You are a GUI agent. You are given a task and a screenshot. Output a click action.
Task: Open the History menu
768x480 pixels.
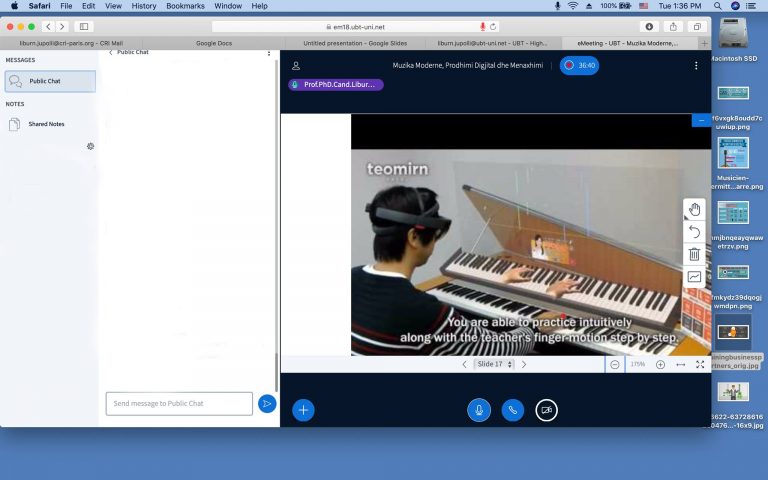tap(144, 6)
